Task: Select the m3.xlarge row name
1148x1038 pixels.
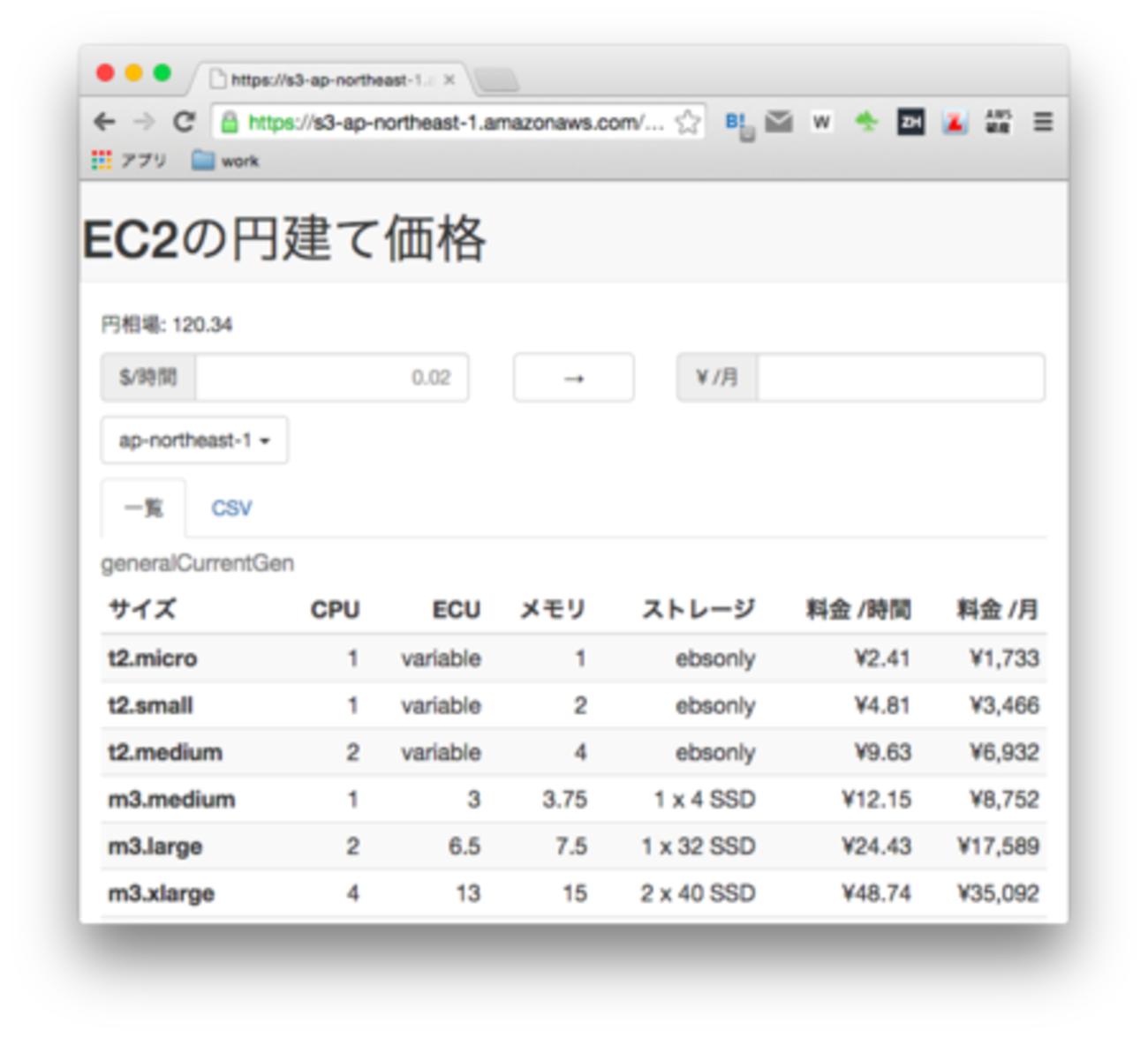Action: [161, 893]
